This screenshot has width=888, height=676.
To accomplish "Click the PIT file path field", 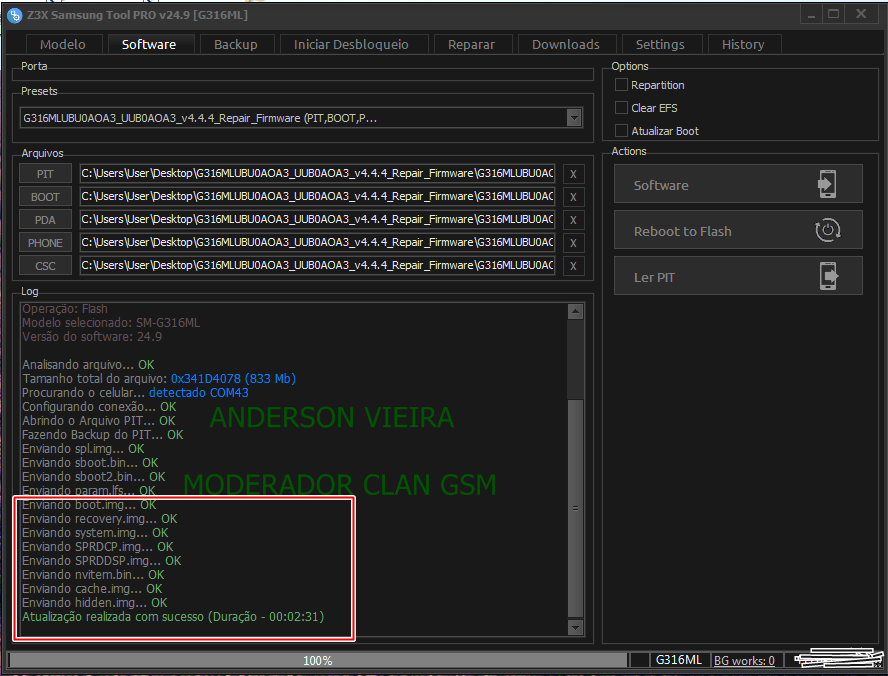I will click(317, 174).
